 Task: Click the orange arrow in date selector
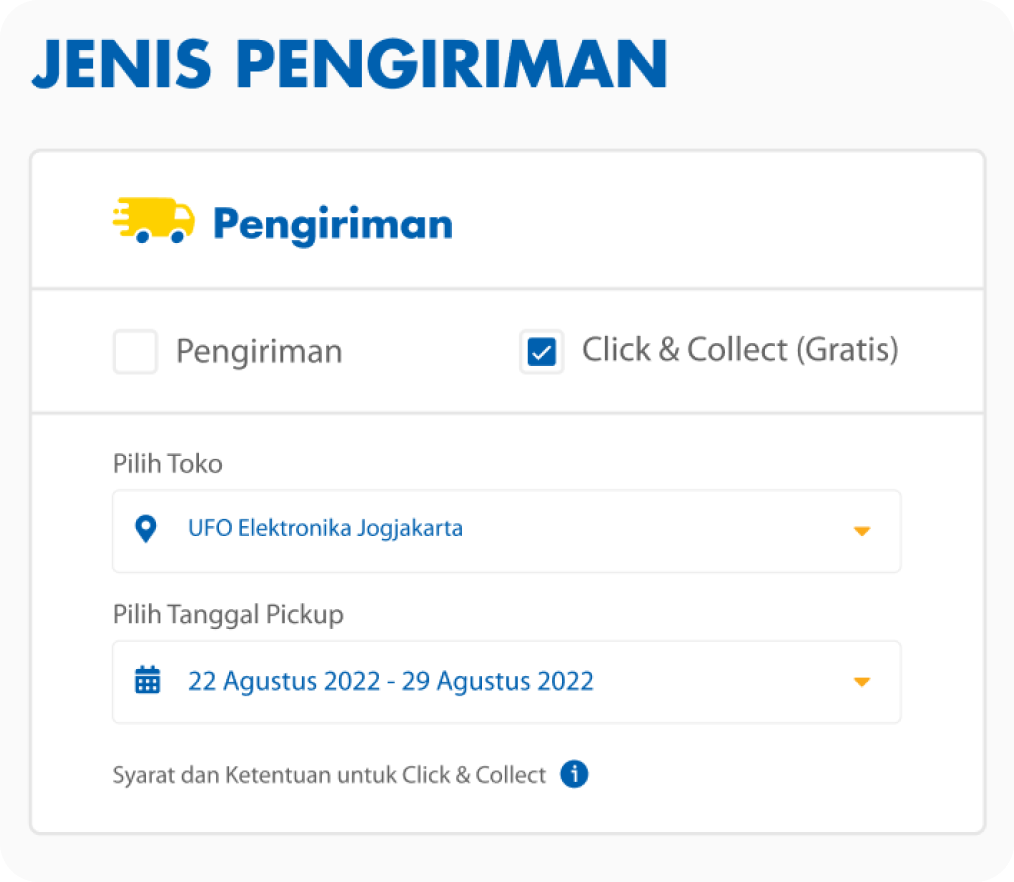coord(862,682)
